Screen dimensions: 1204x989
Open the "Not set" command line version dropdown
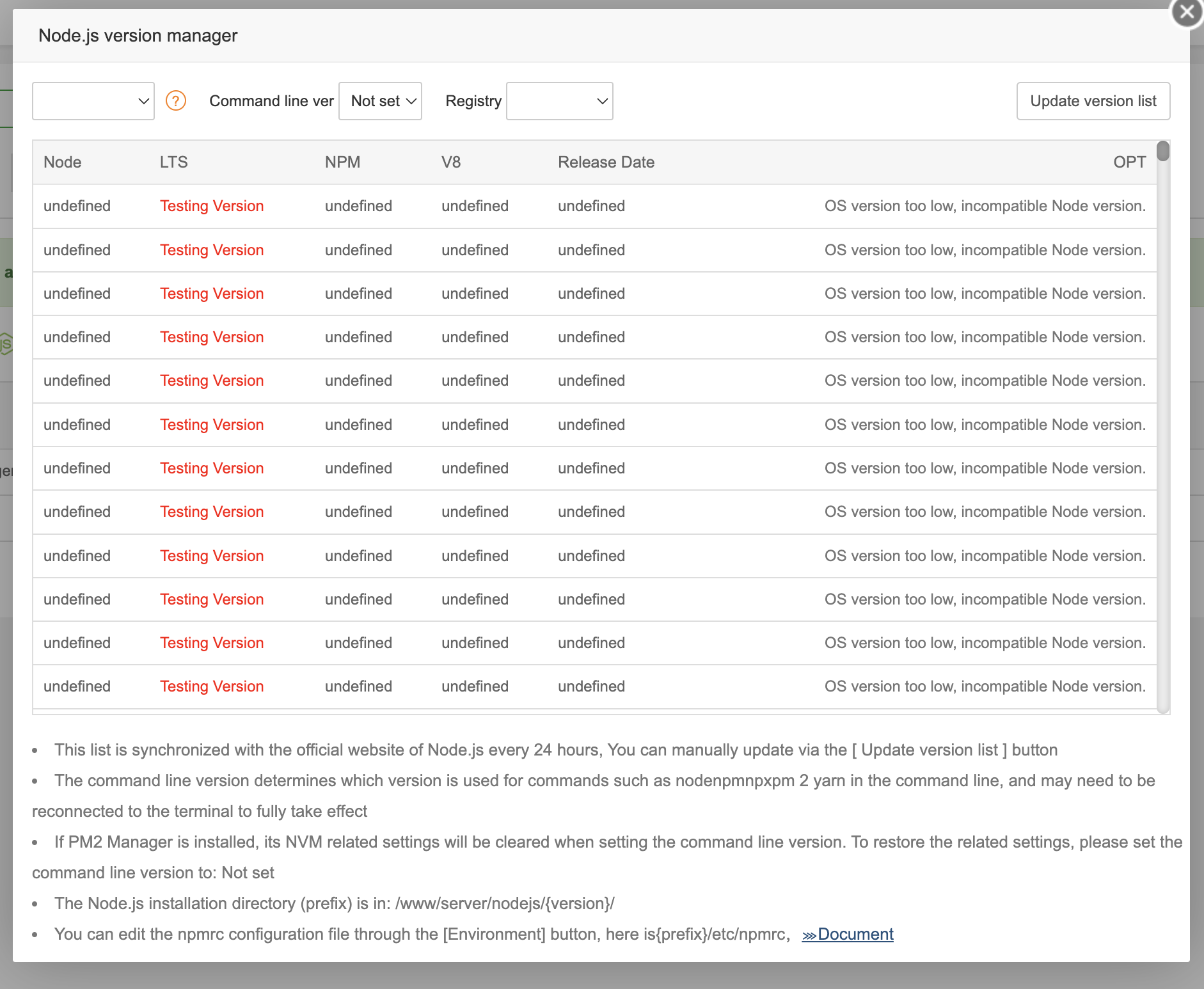tap(380, 101)
